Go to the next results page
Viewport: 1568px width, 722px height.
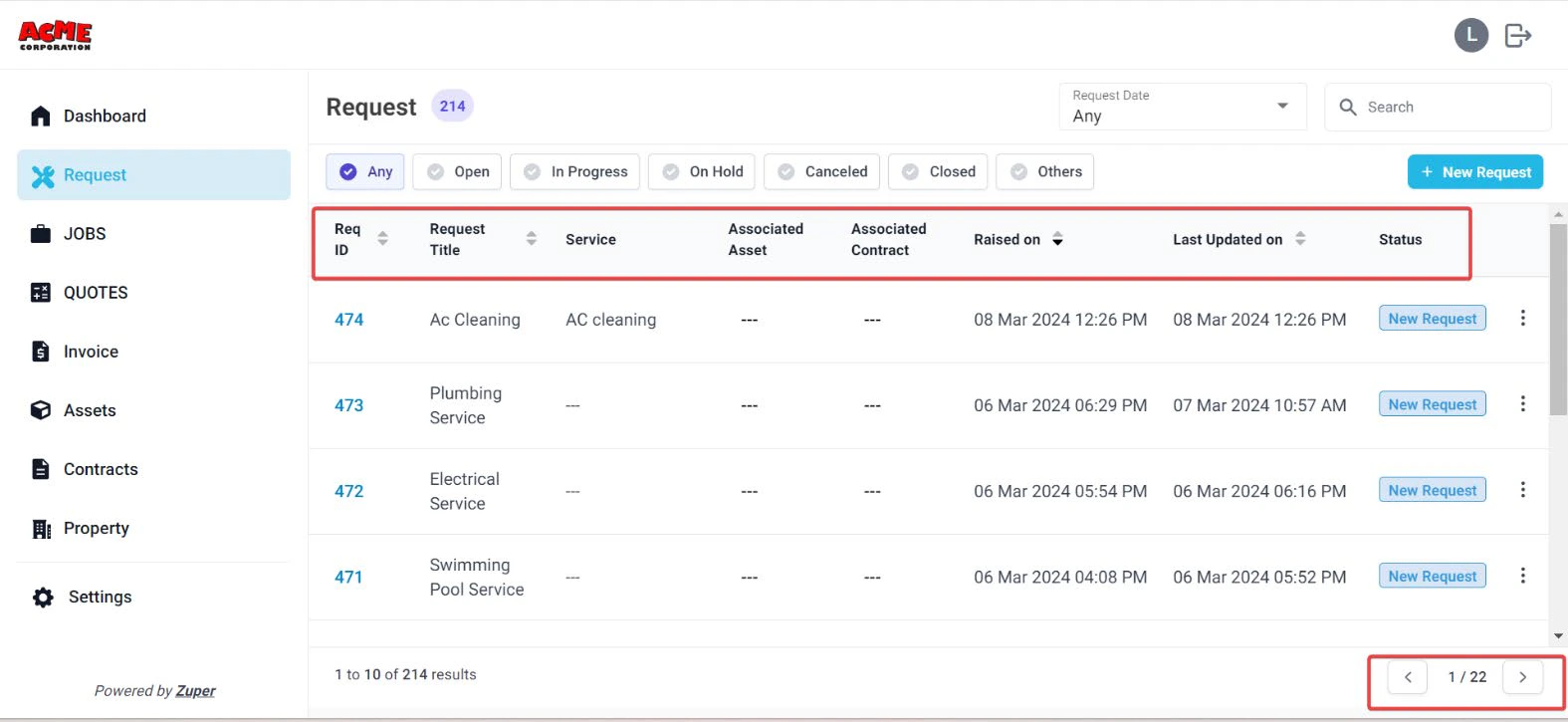1522,677
